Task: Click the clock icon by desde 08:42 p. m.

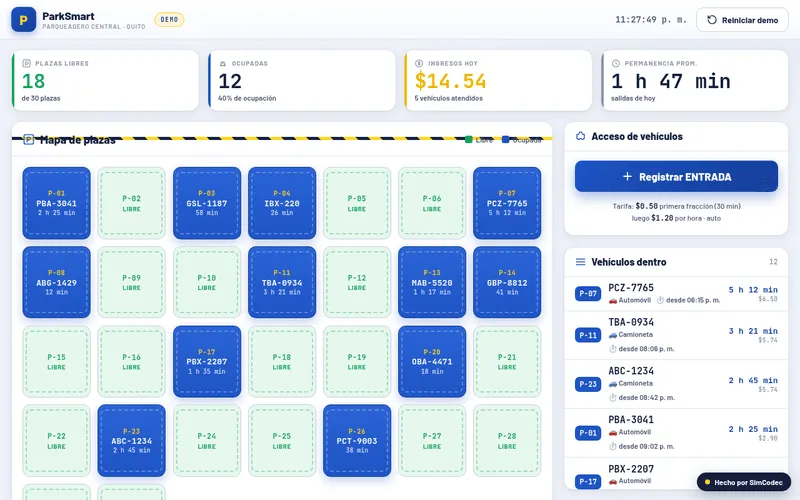Action: tap(612, 397)
